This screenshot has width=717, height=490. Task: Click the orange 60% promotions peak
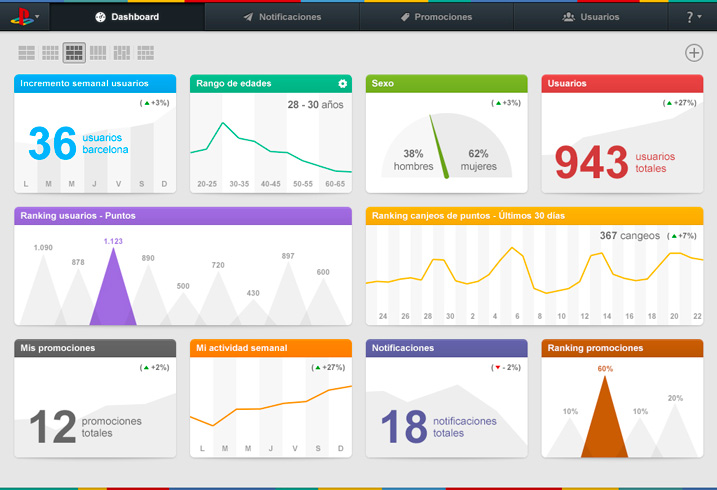(605, 420)
